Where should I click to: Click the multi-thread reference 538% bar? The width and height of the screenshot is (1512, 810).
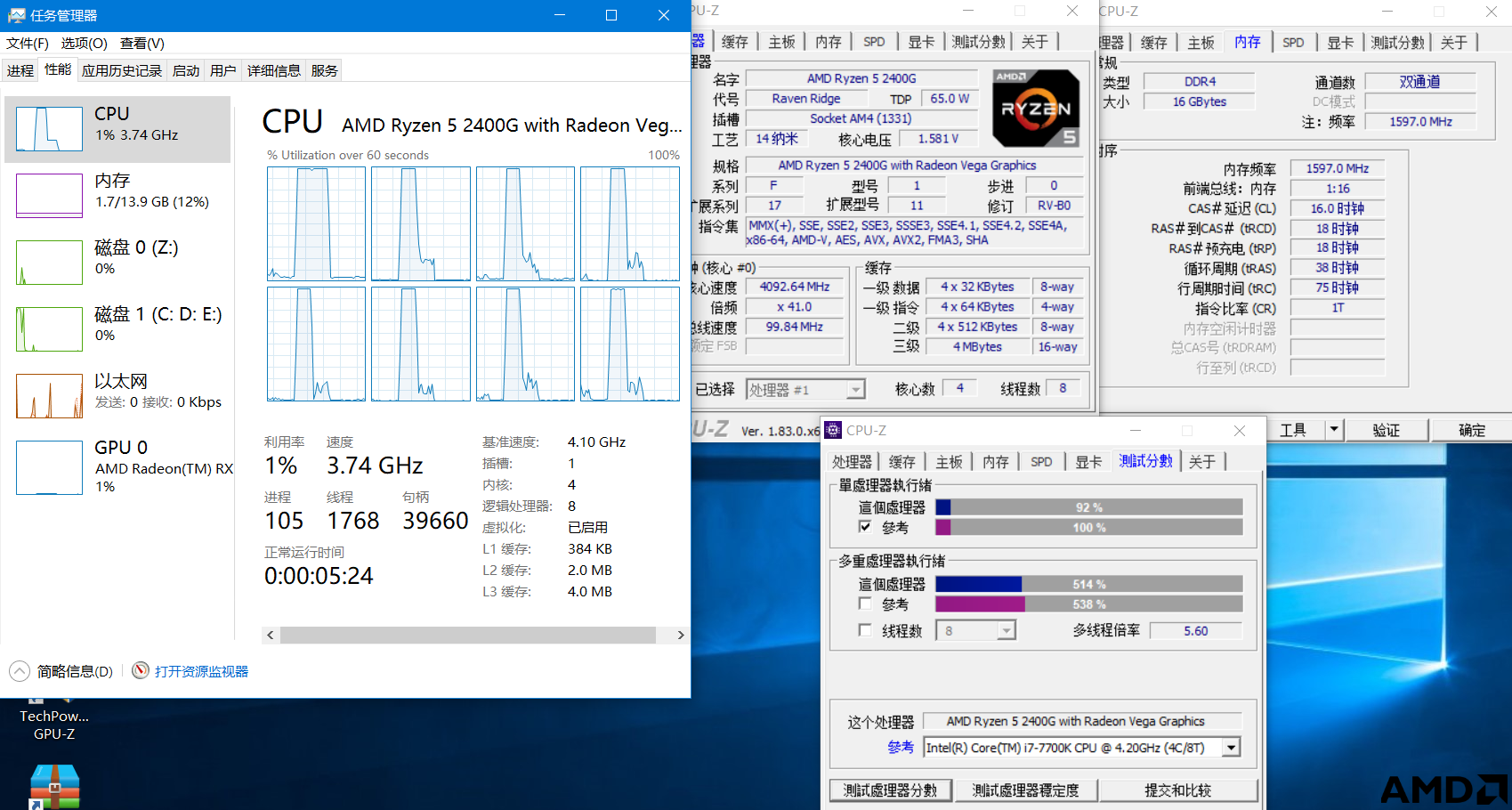(1089, 604)
